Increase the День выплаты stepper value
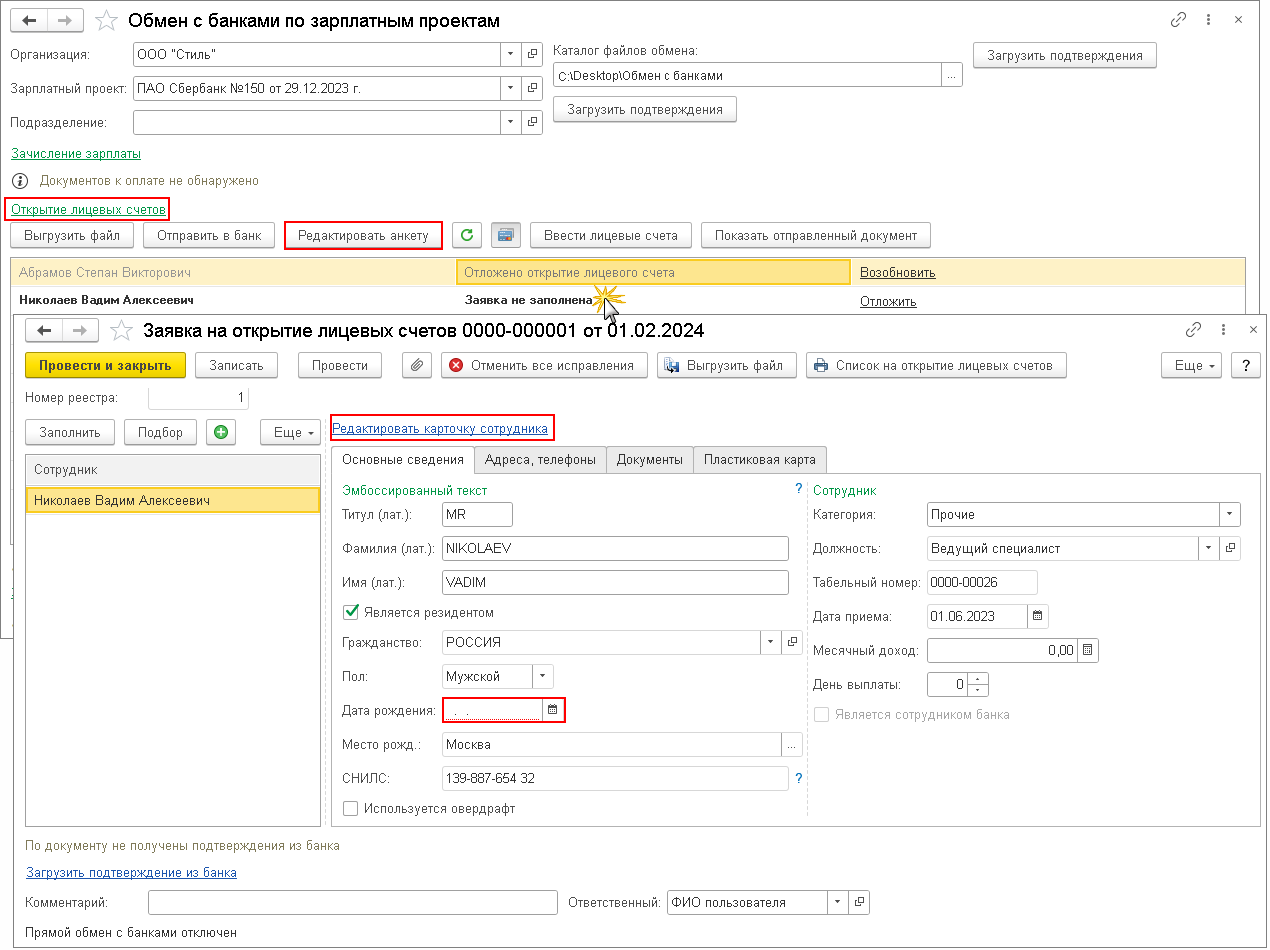 pyautogui.click(x=979, y=679)
